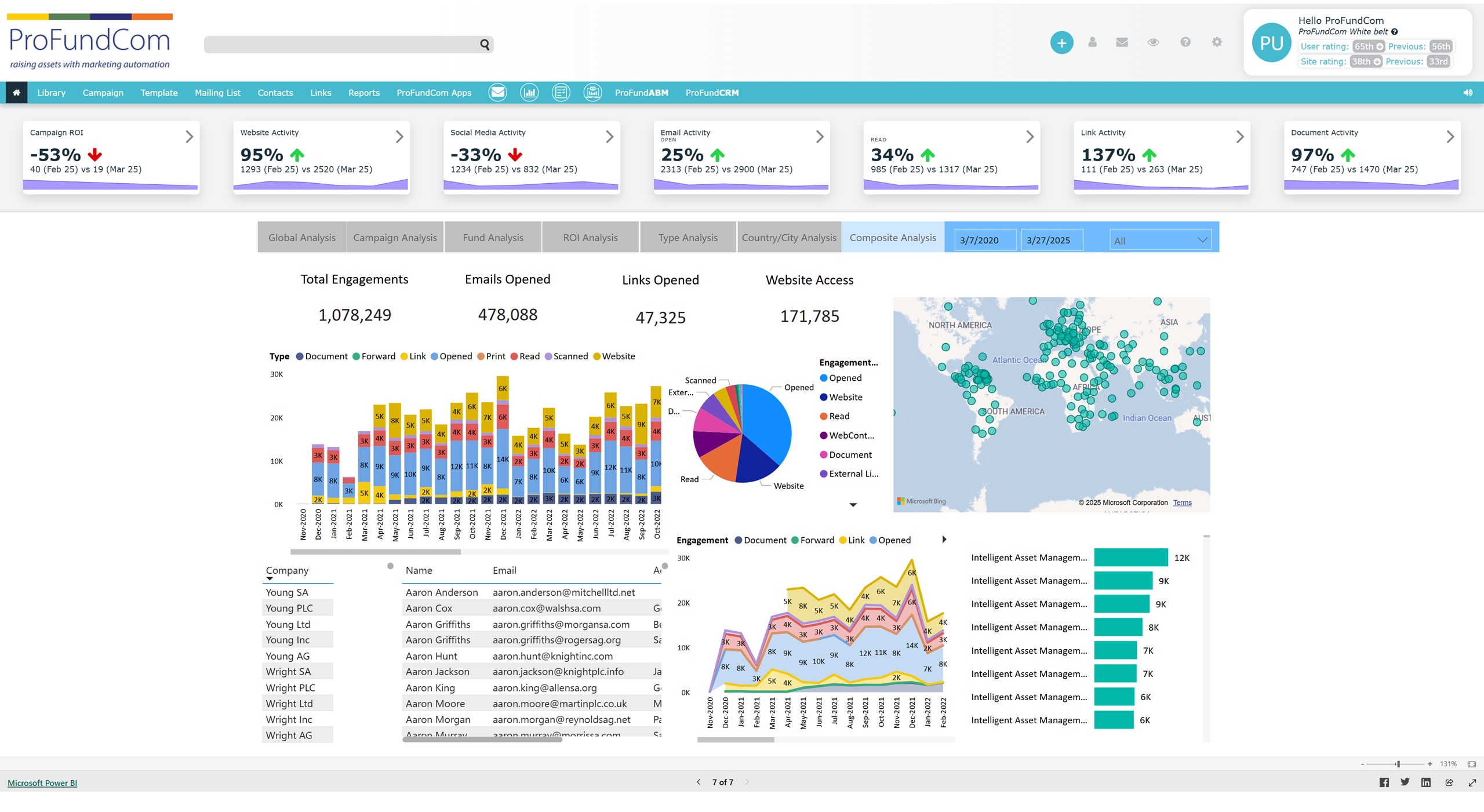Open the All filter dropdown
1484x812 pixels.
click(1161, 241)
